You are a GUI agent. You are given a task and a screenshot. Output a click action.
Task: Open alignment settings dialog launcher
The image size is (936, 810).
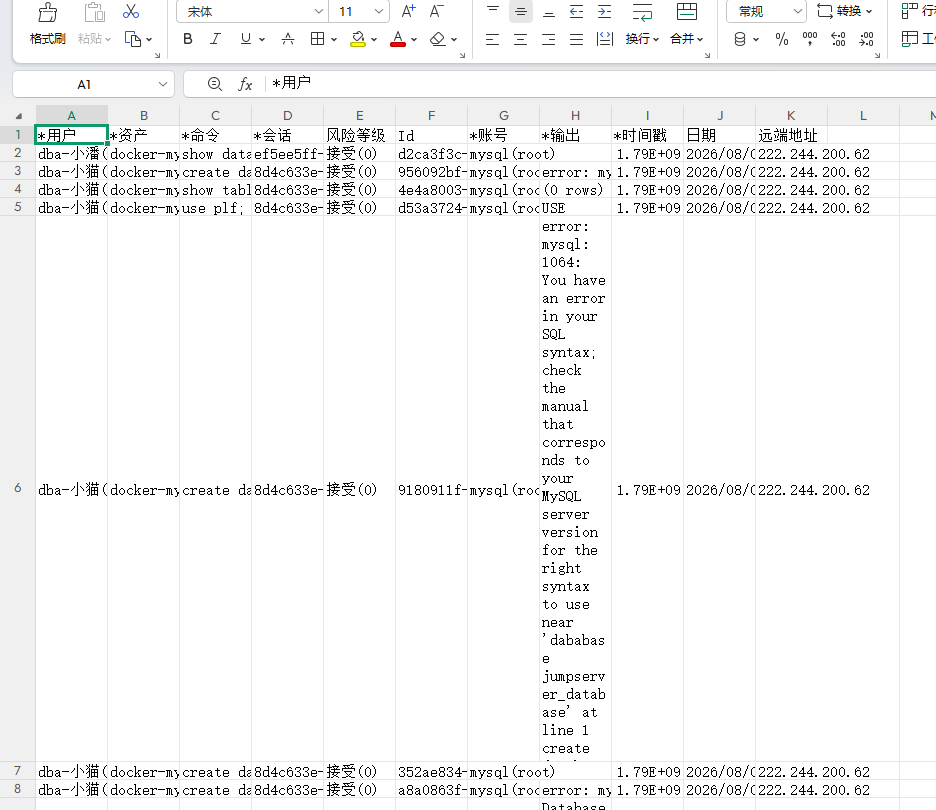[707, 56]
